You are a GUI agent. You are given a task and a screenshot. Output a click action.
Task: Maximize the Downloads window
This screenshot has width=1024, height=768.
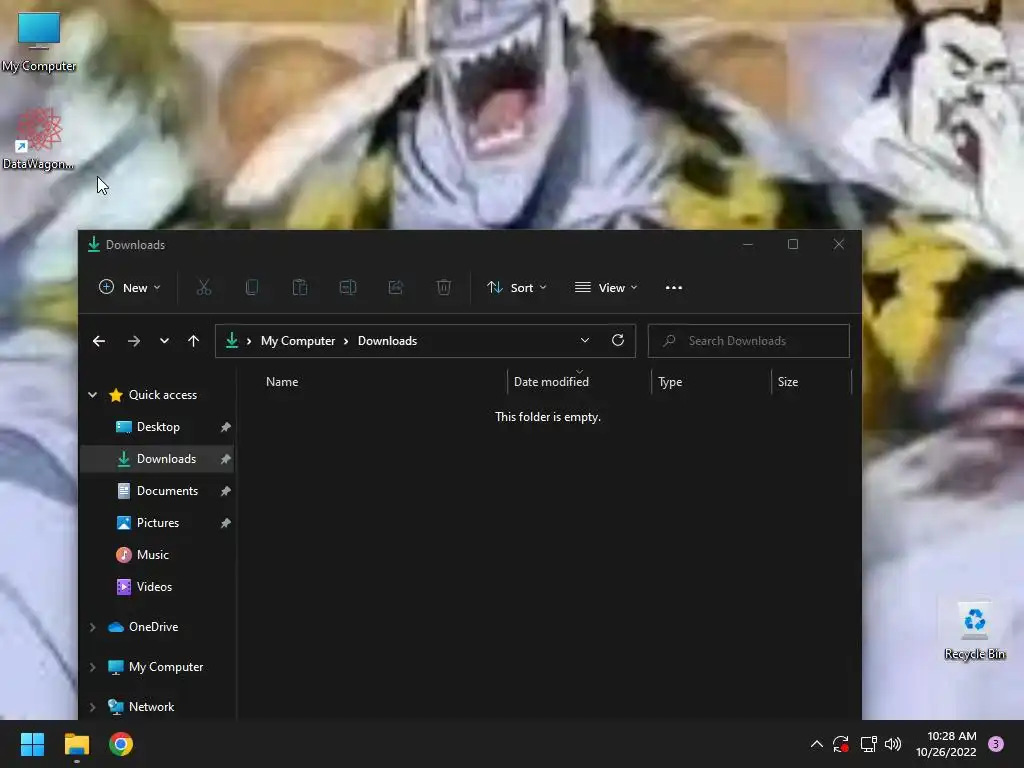click(x=793, y=244)
